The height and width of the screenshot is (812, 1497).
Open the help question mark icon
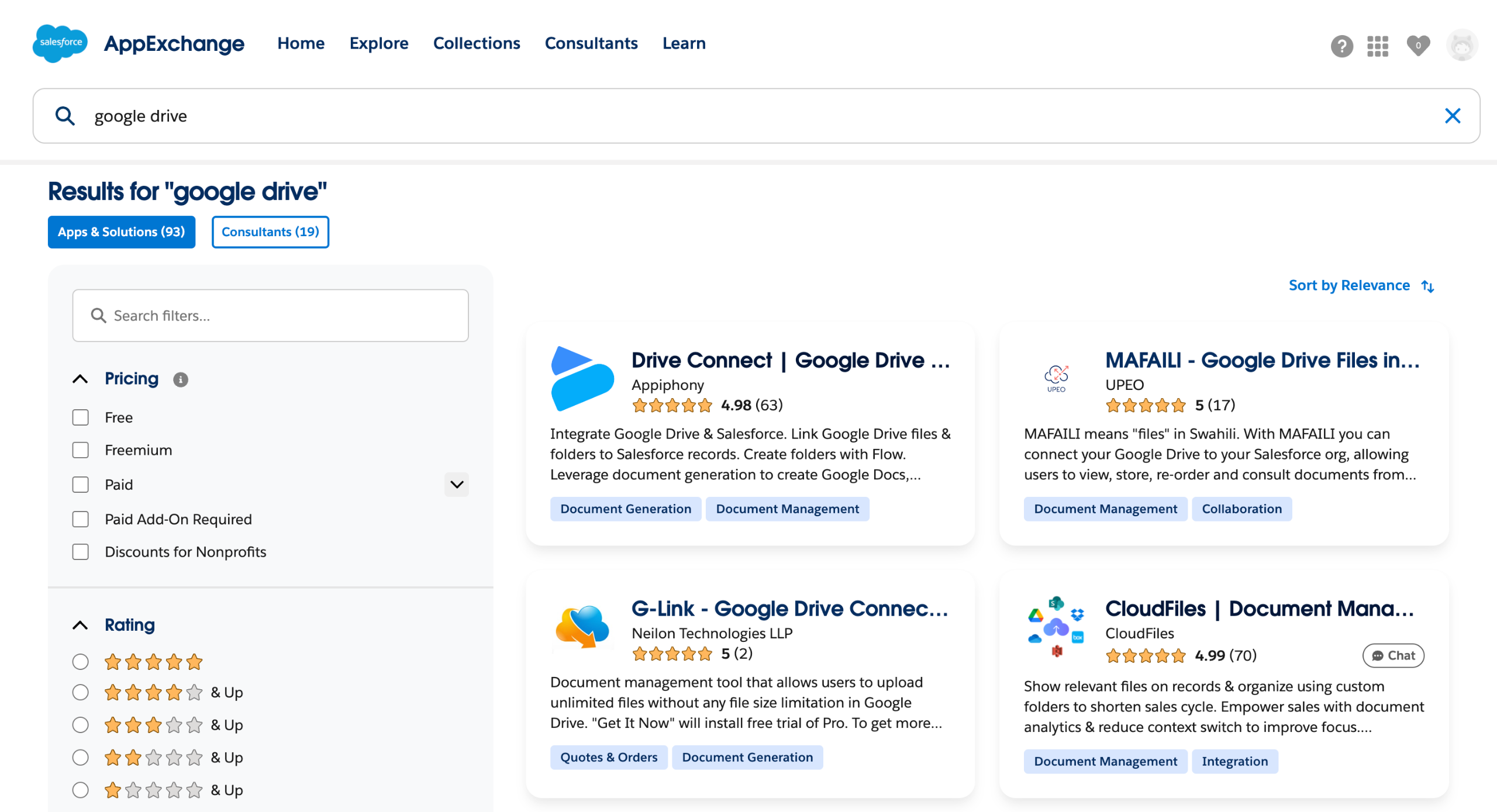pyautogui.click(x=1341, y=46)
